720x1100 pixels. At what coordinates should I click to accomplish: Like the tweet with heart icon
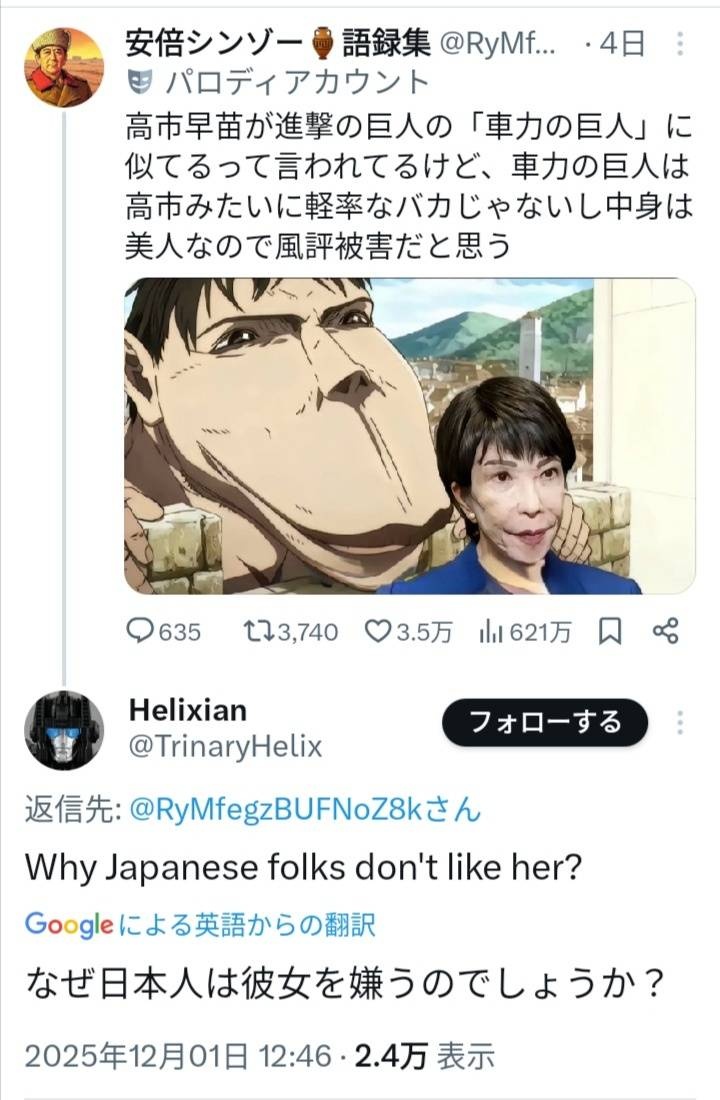(x=377, y=631)
